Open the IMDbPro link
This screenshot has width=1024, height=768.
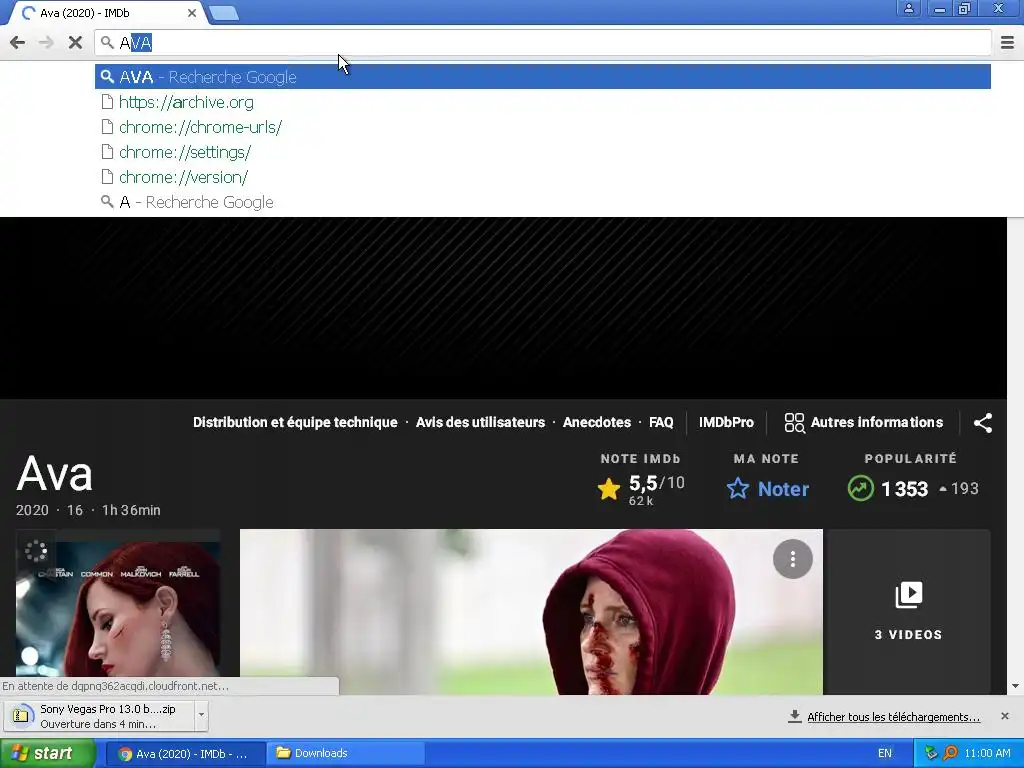click(x=726, y=423)
